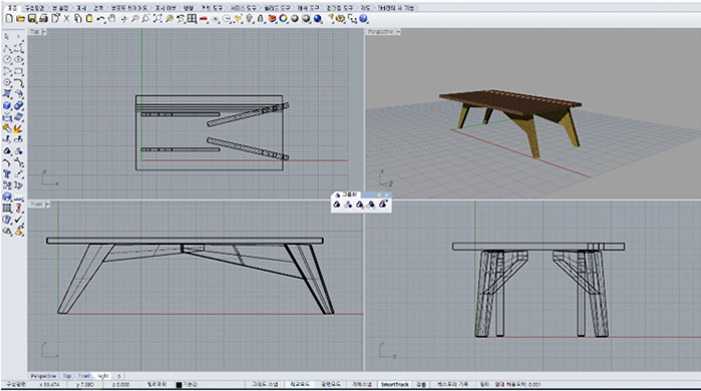Open the 제도 toolbar tab
This screenshot has height=391, width=701.
(366, 8)
